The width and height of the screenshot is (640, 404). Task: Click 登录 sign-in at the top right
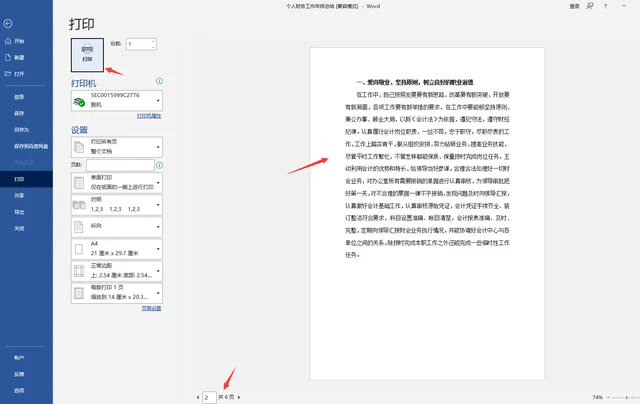point(575,6)
